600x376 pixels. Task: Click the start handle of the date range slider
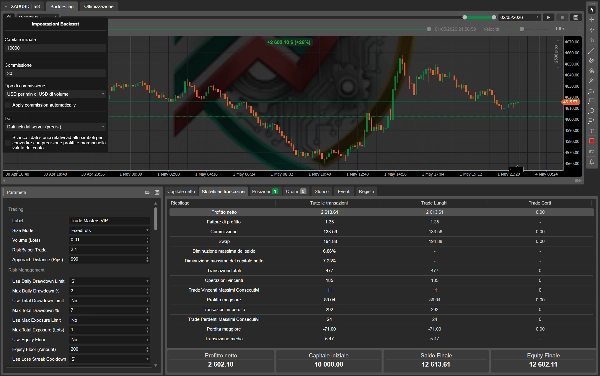tap(465, 17)
